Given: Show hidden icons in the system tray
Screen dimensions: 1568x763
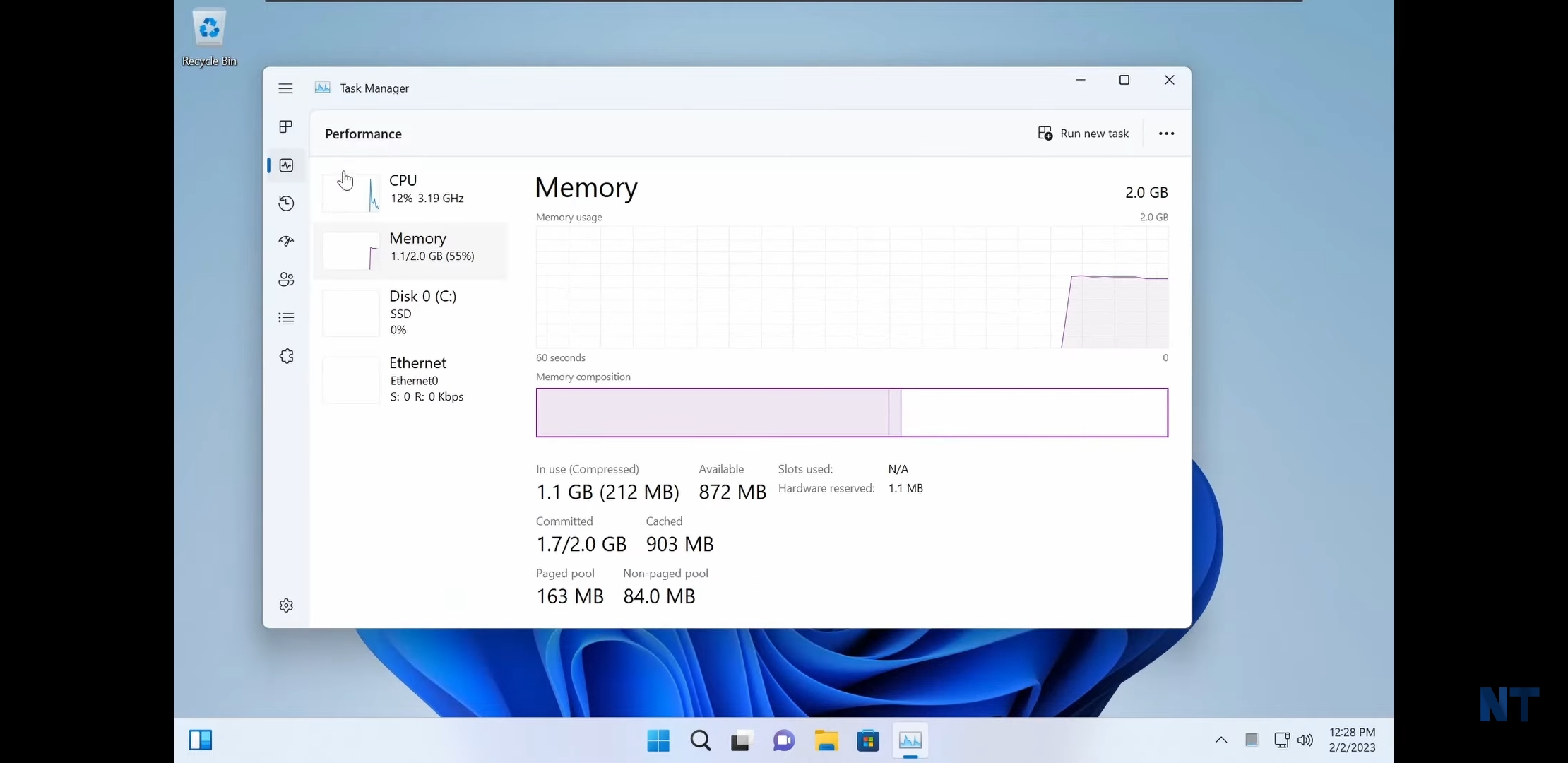Looking at the screenshot, I should (1221, 740).
